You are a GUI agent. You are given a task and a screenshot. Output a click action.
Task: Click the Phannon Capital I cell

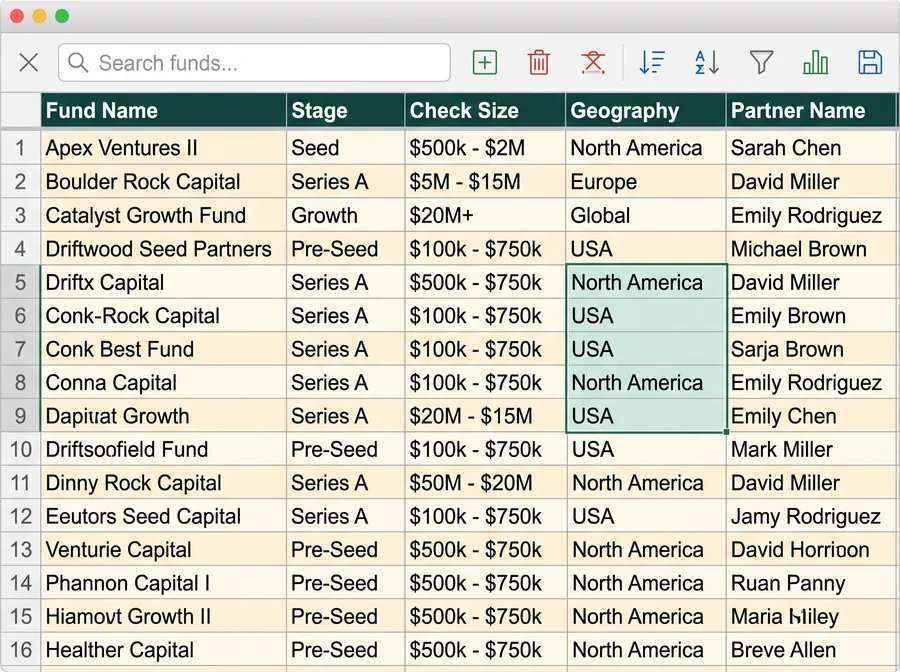click(x=164, y=583)
